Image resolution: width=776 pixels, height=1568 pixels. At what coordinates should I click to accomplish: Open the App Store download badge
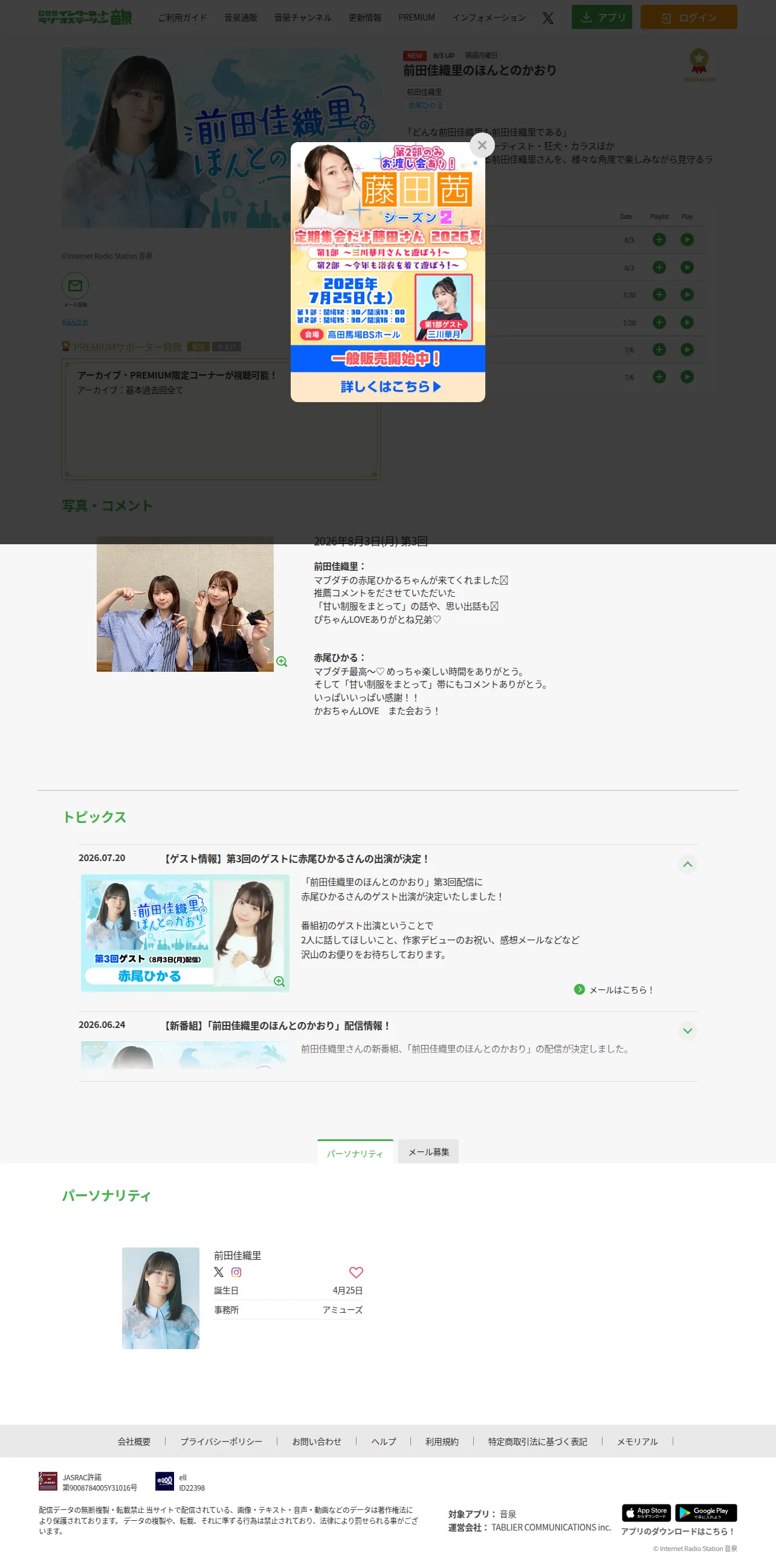647,1512
